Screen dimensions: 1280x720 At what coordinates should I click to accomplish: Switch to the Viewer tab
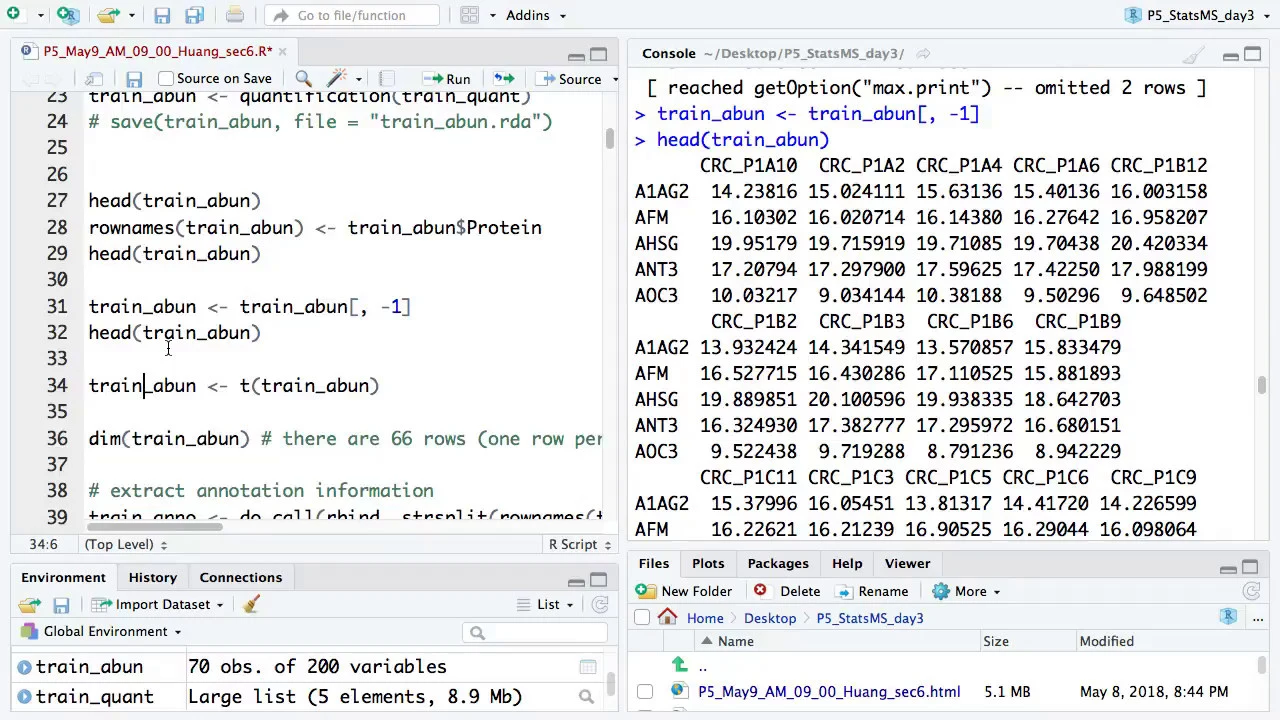coord(907,563)
